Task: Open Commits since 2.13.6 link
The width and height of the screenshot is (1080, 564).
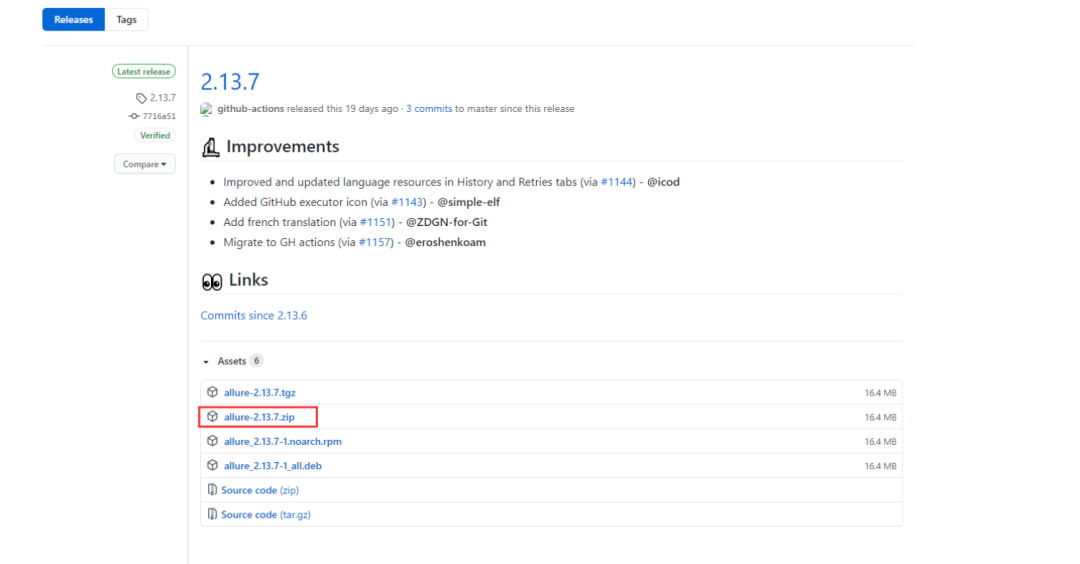Action: click(x=253, y=315)
